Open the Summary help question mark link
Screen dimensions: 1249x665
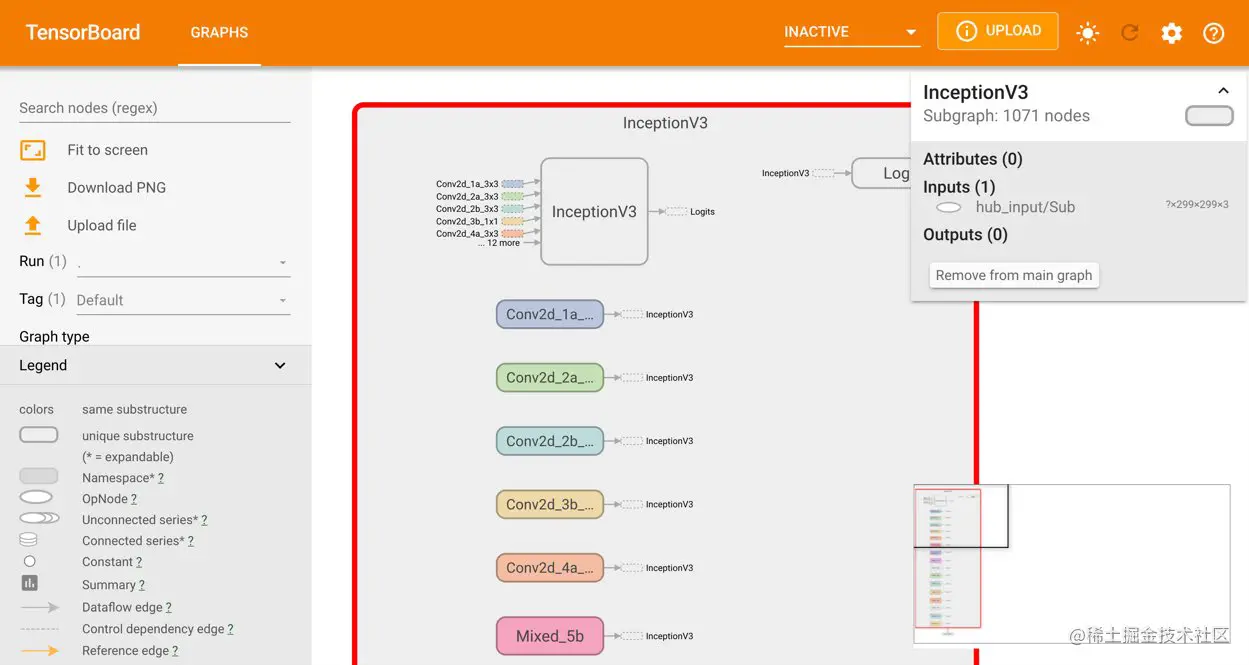[142, 585]
